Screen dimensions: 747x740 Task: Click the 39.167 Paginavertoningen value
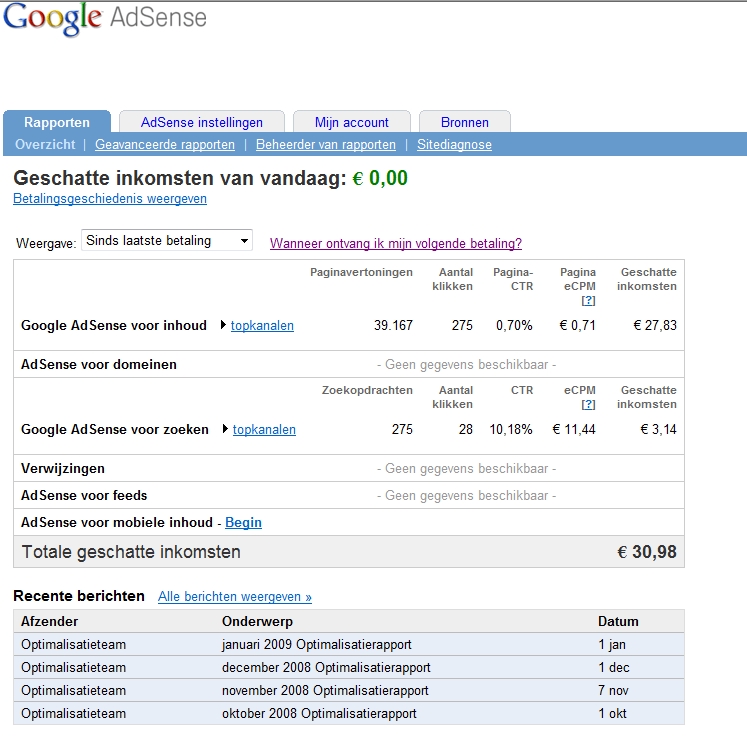393,325
